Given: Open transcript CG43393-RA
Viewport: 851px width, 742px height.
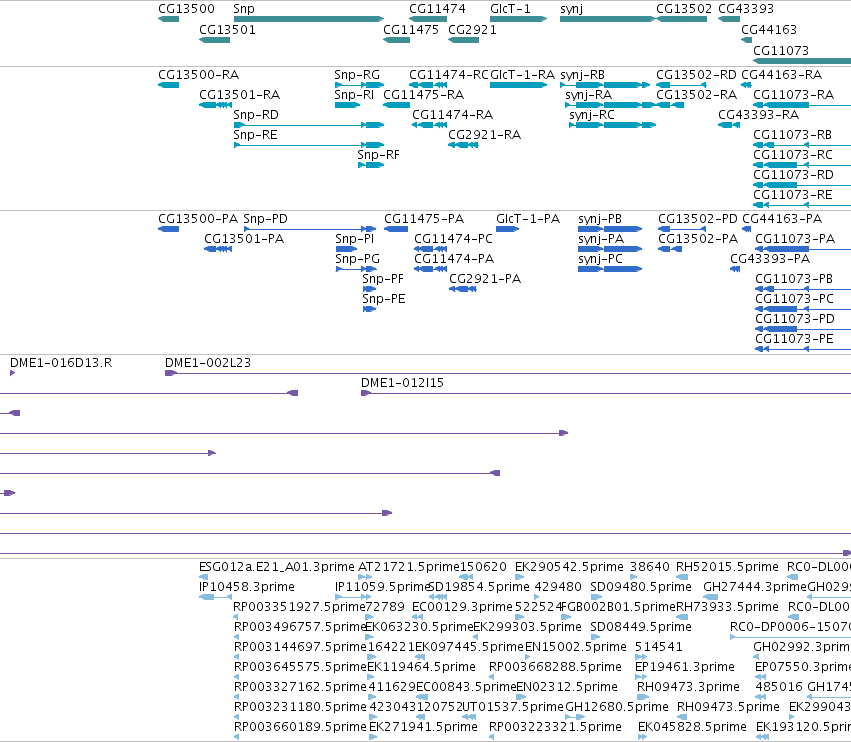Looking at the screenshot, I should [x=758, y=115].
